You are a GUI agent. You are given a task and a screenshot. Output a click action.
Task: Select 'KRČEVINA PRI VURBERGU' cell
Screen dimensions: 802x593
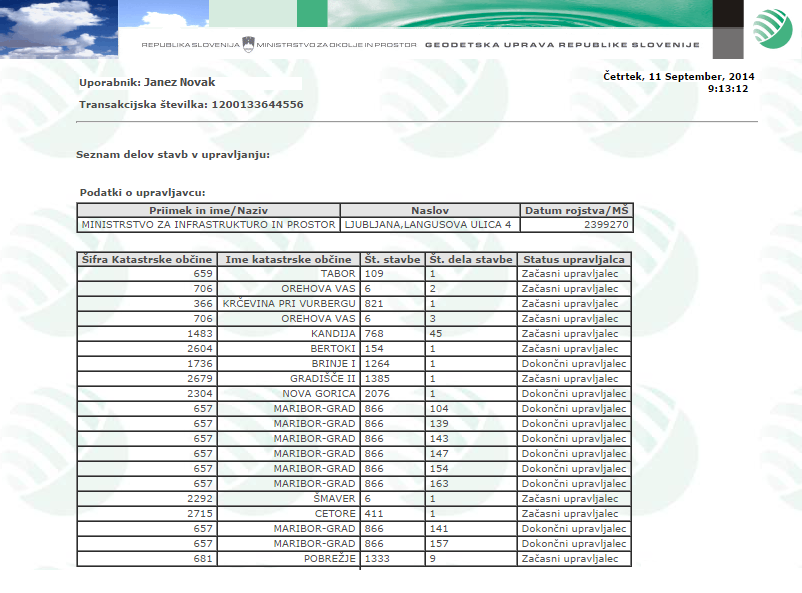click(x=289, y=304)
